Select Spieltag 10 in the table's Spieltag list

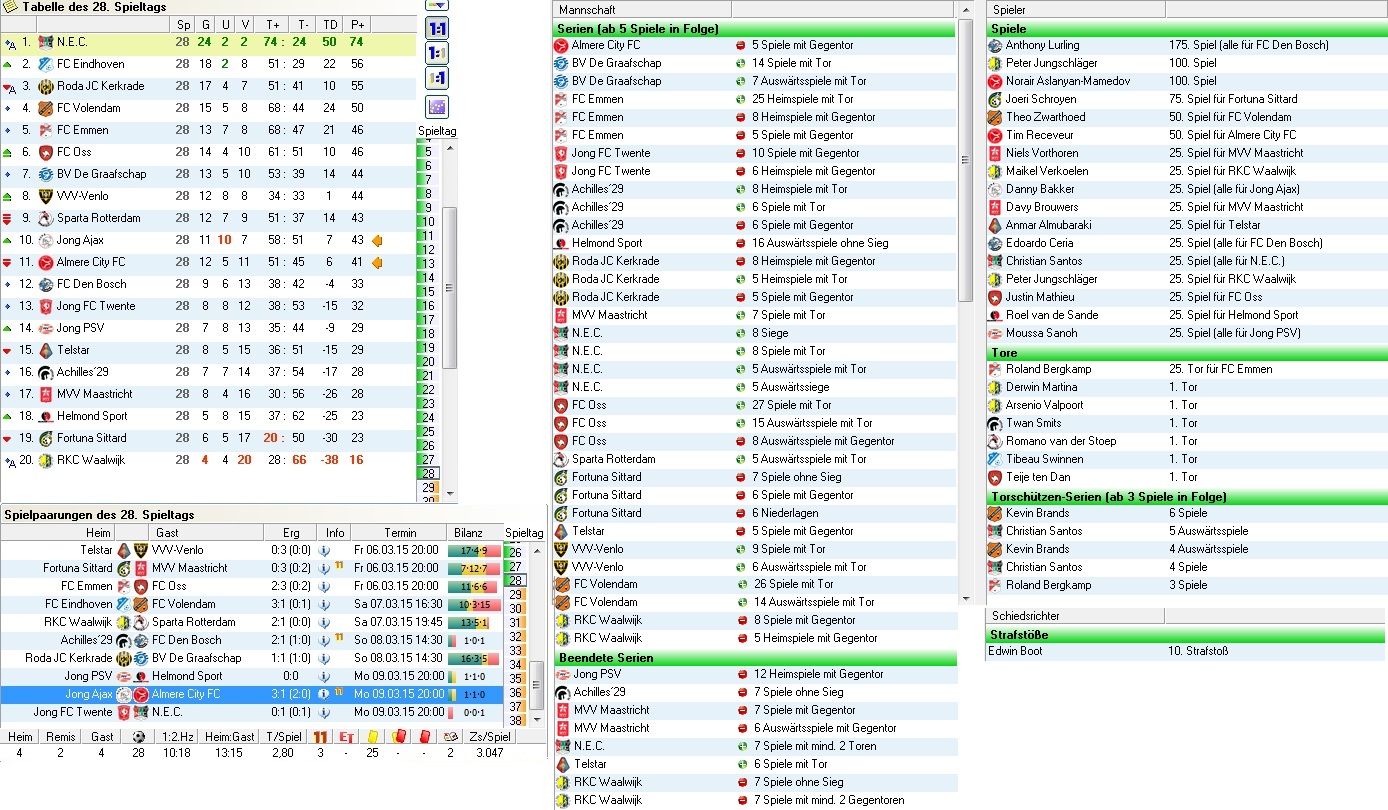tap(429, 221)
